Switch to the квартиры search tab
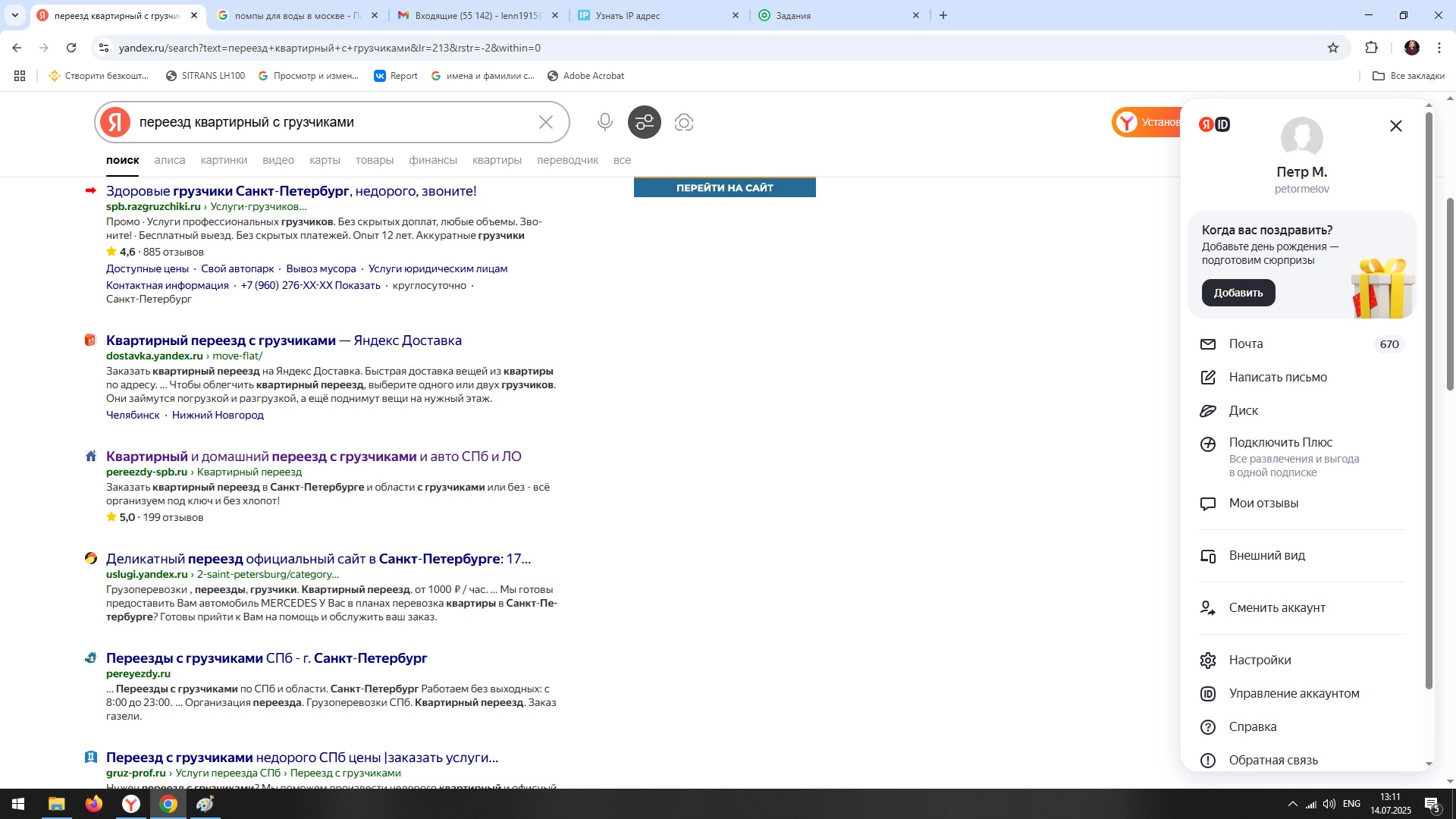This screenshot has width=1456, height=819. click(x=497, y=160)
